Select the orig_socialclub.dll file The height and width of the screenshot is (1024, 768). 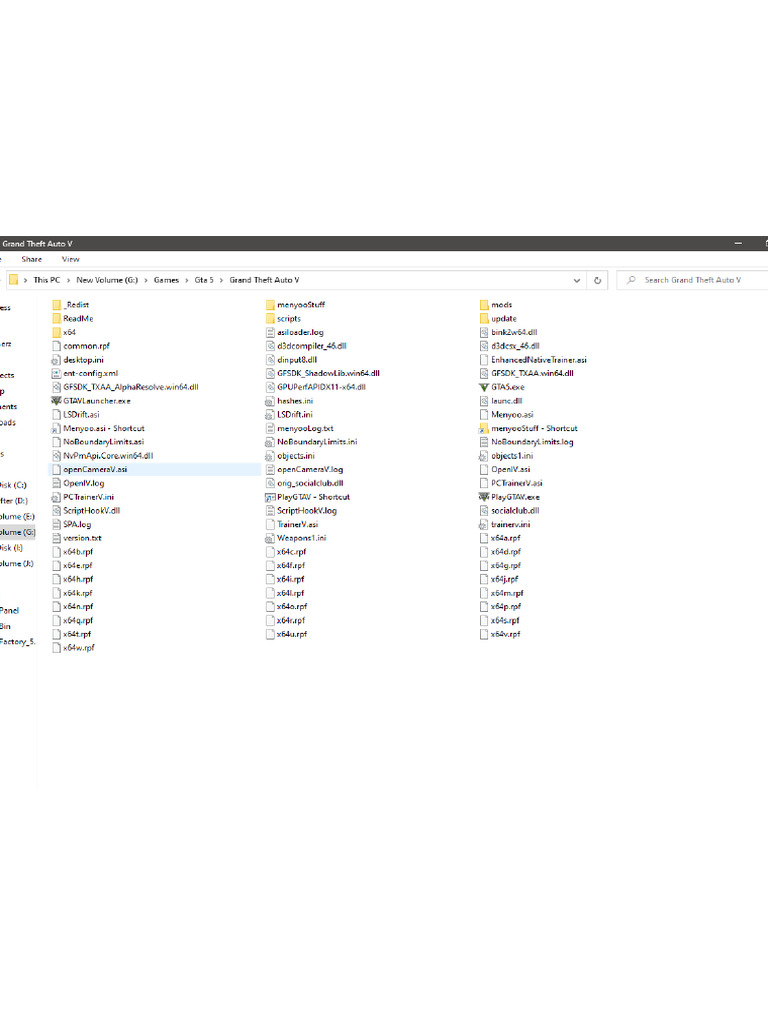click(x=310, y=483)
